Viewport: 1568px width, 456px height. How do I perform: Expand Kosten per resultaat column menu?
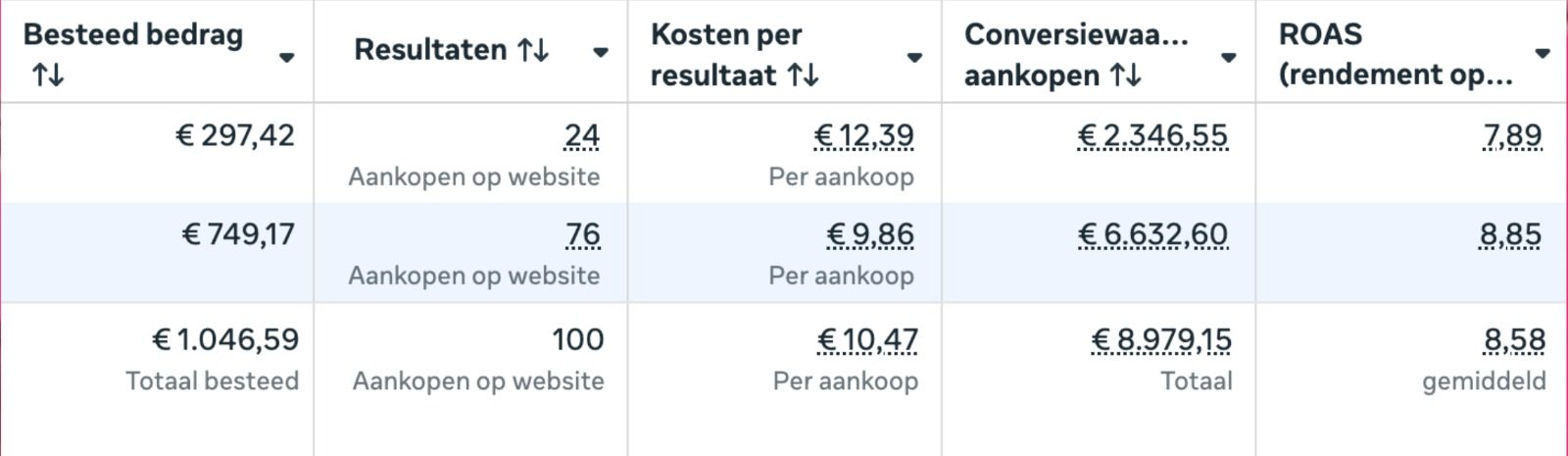click(x=914, y=57)
